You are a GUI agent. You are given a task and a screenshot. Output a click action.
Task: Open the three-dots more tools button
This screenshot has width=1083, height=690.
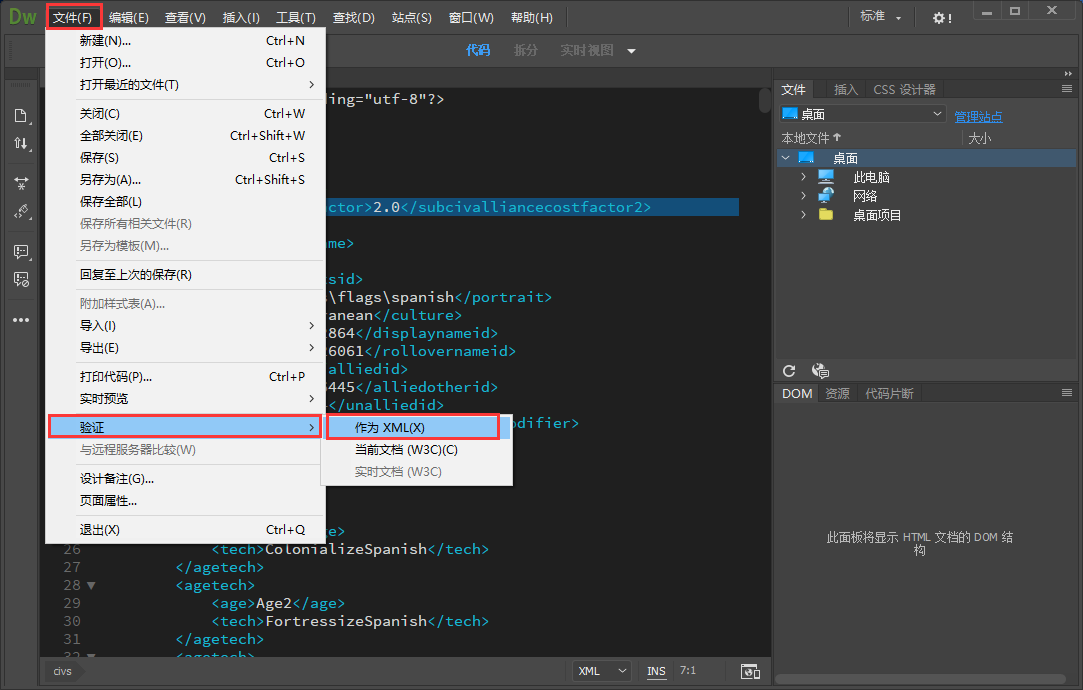[x=21, y=320]
